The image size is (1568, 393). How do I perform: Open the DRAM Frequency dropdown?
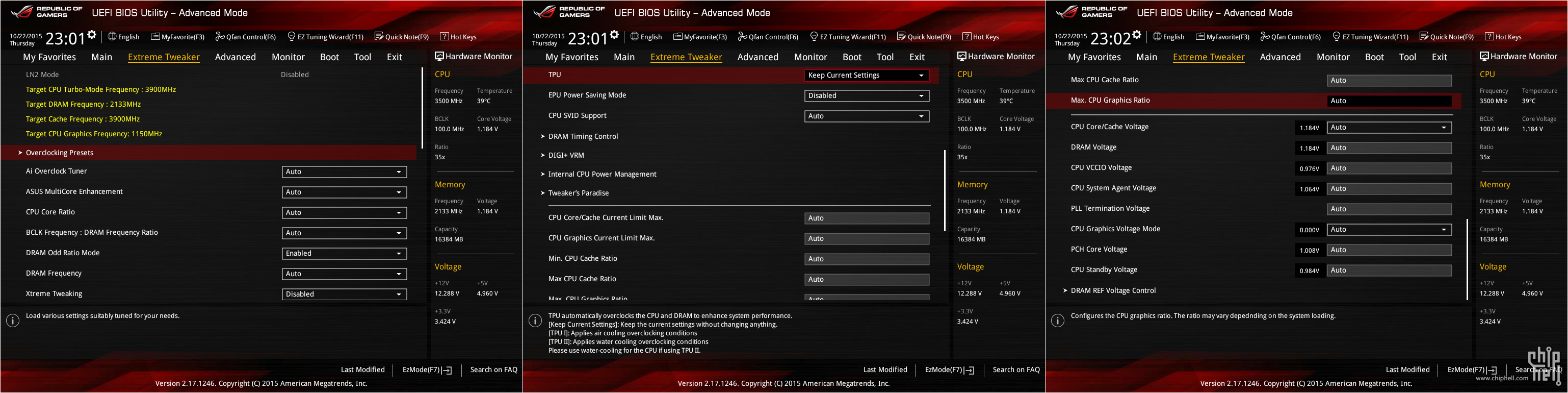(345, 274)
